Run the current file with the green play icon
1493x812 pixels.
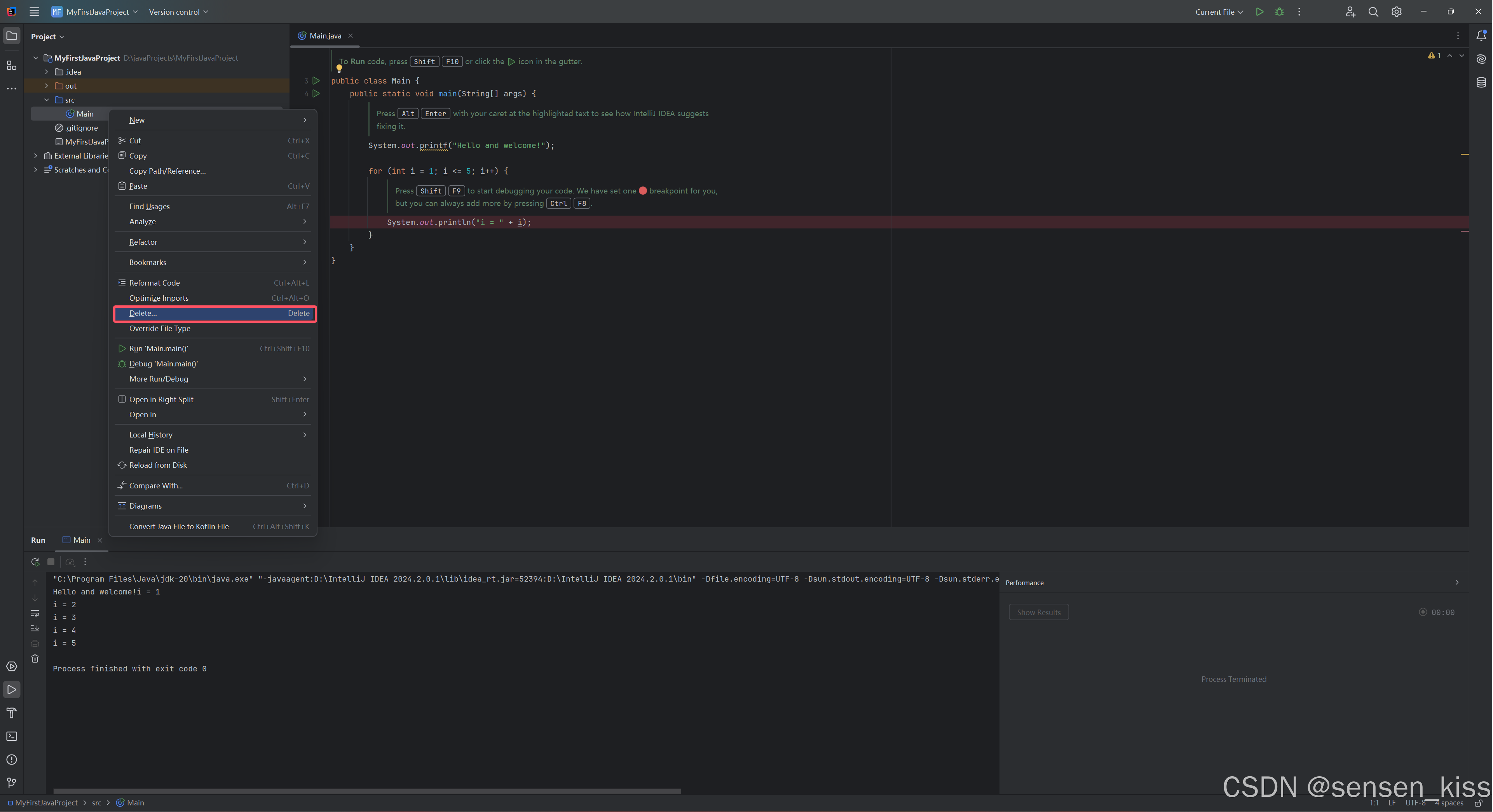tap(1259, 12)
